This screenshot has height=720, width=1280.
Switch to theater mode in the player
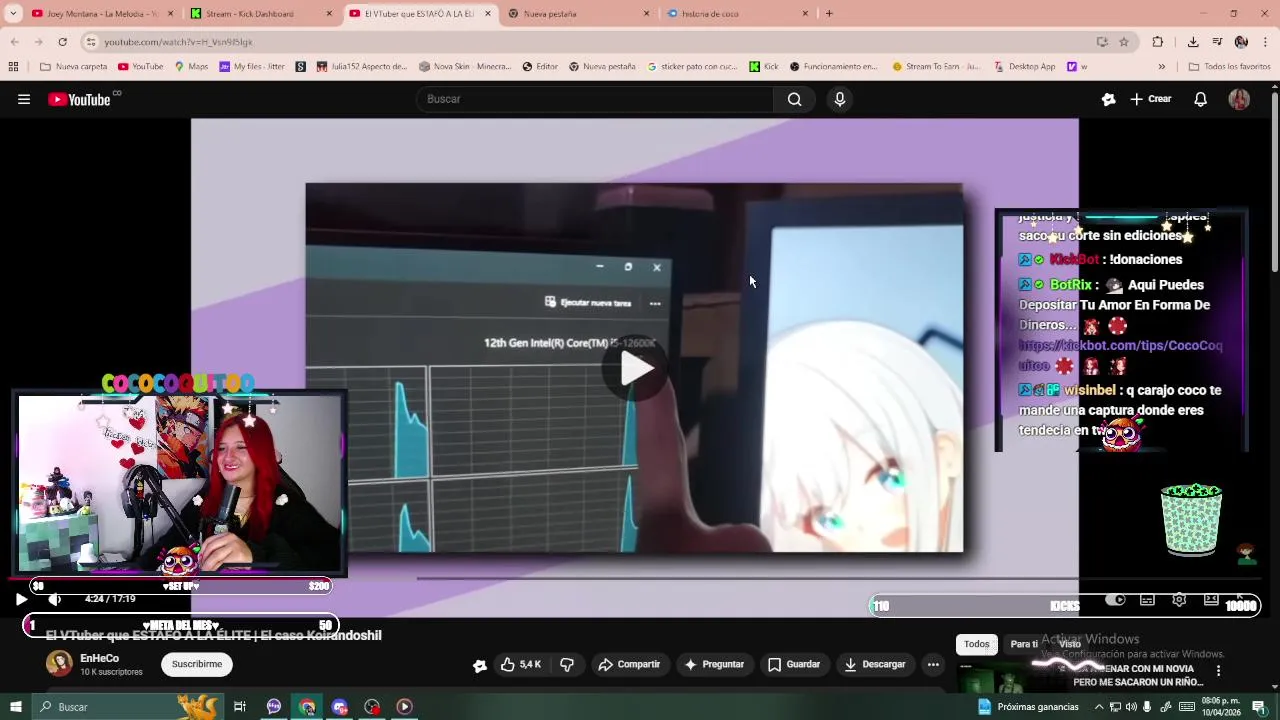click(1211, 600)
